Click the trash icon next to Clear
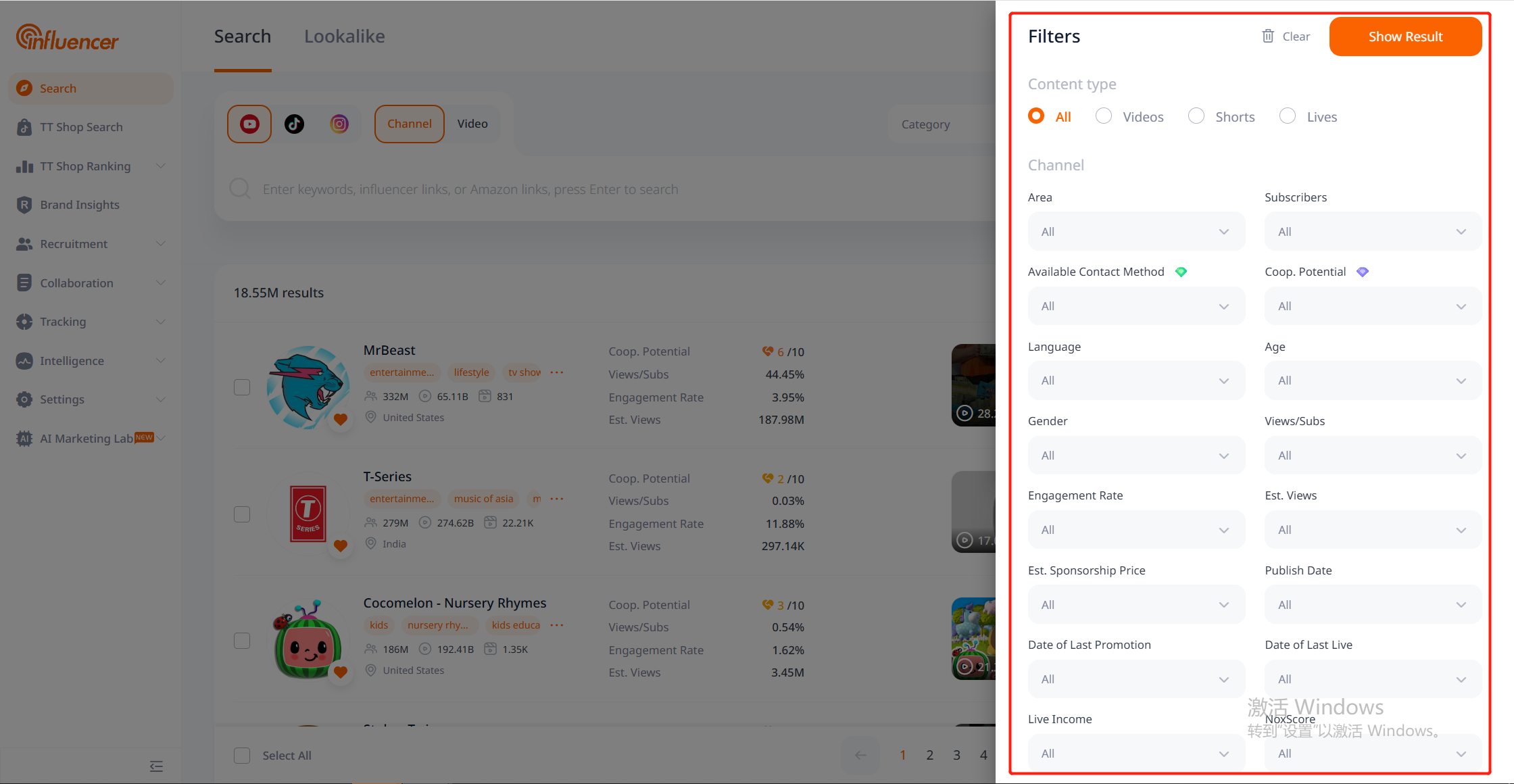Viewport: 1514px width, 784px height. [1268, 36]
